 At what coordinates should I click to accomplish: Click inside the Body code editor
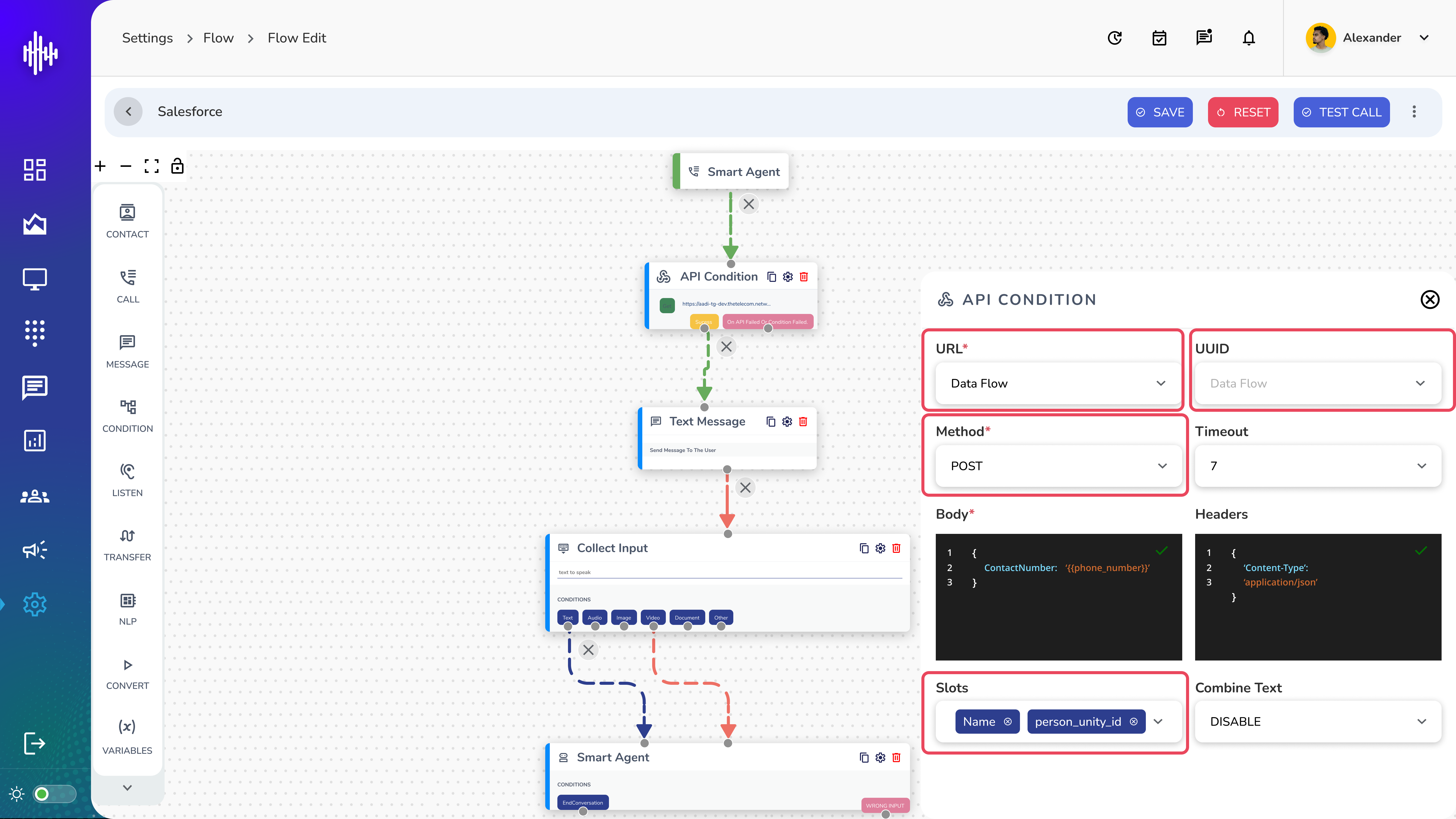[1058, 597]
